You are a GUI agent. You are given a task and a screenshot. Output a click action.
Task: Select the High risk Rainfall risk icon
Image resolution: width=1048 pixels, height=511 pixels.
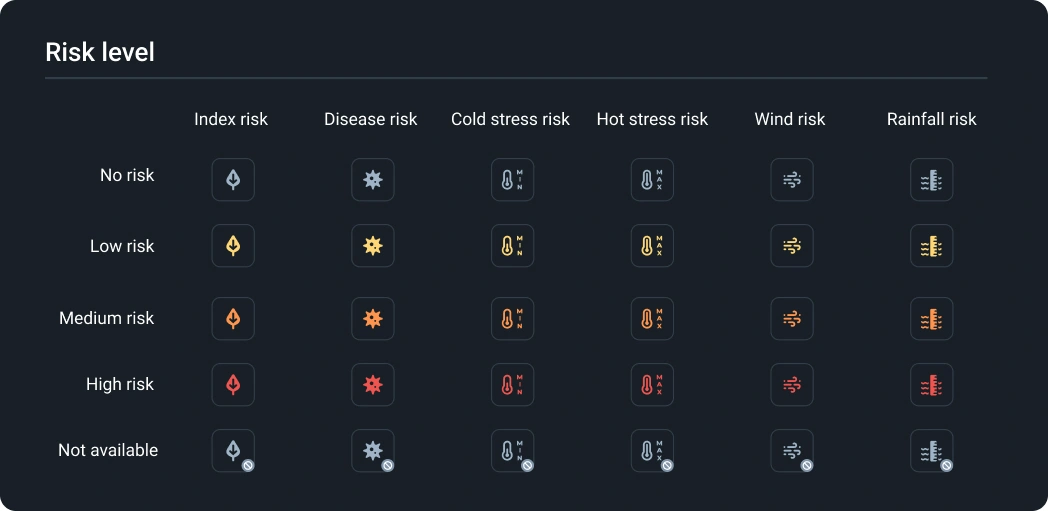pyautogui.click(x=931, y=385)
